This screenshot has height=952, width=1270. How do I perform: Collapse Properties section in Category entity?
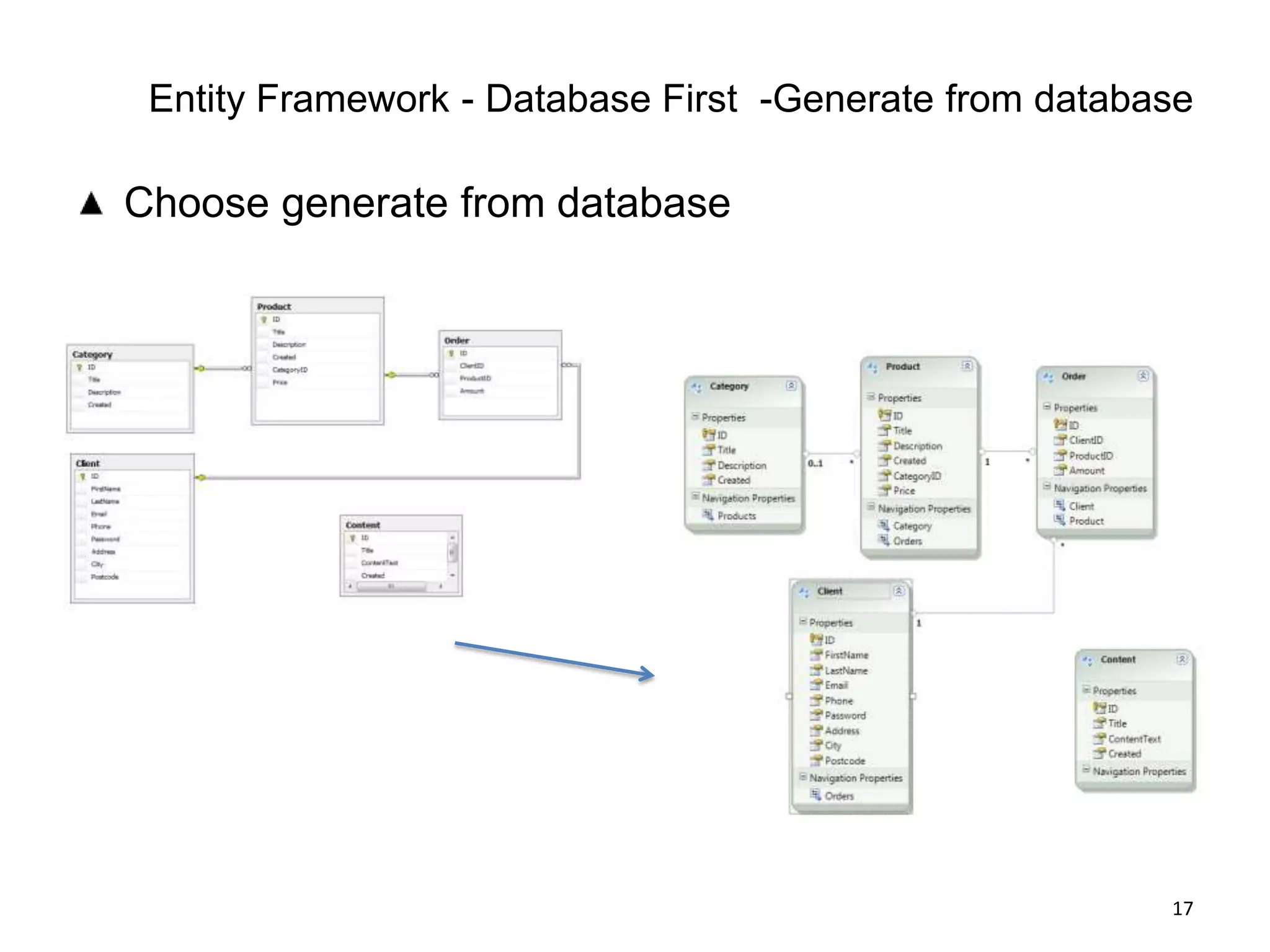coord(695,417)
